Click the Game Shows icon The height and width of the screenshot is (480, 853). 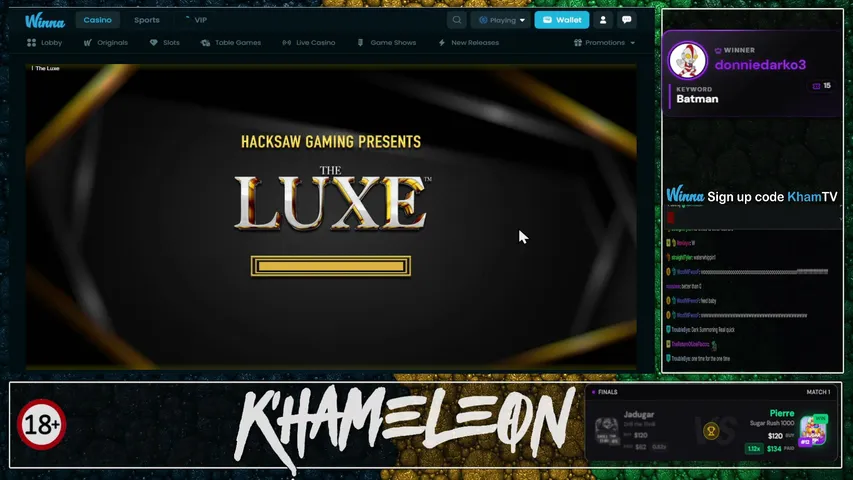[x=360, y=42]
